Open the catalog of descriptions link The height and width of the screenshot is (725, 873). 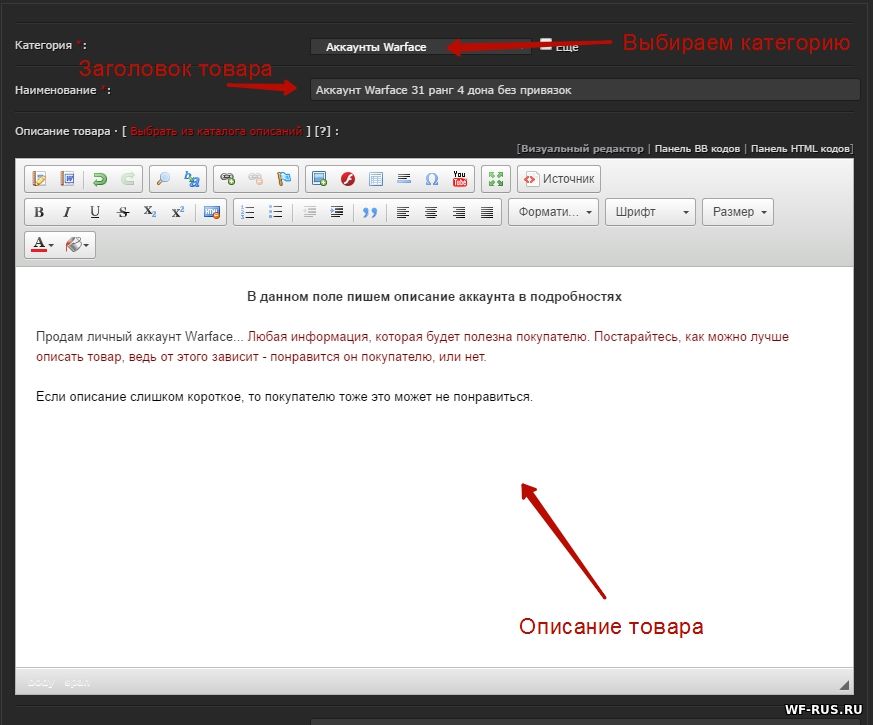pos(216,131)
